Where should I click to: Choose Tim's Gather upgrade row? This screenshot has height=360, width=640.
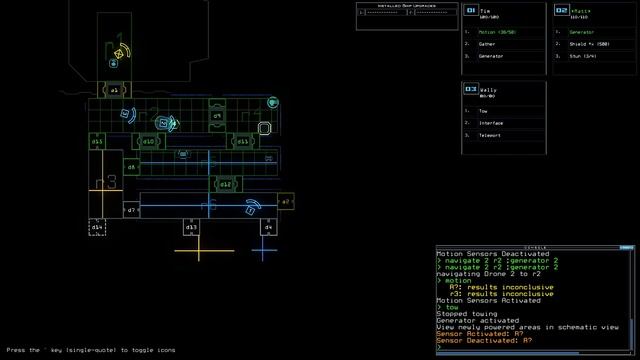(504, 44)
